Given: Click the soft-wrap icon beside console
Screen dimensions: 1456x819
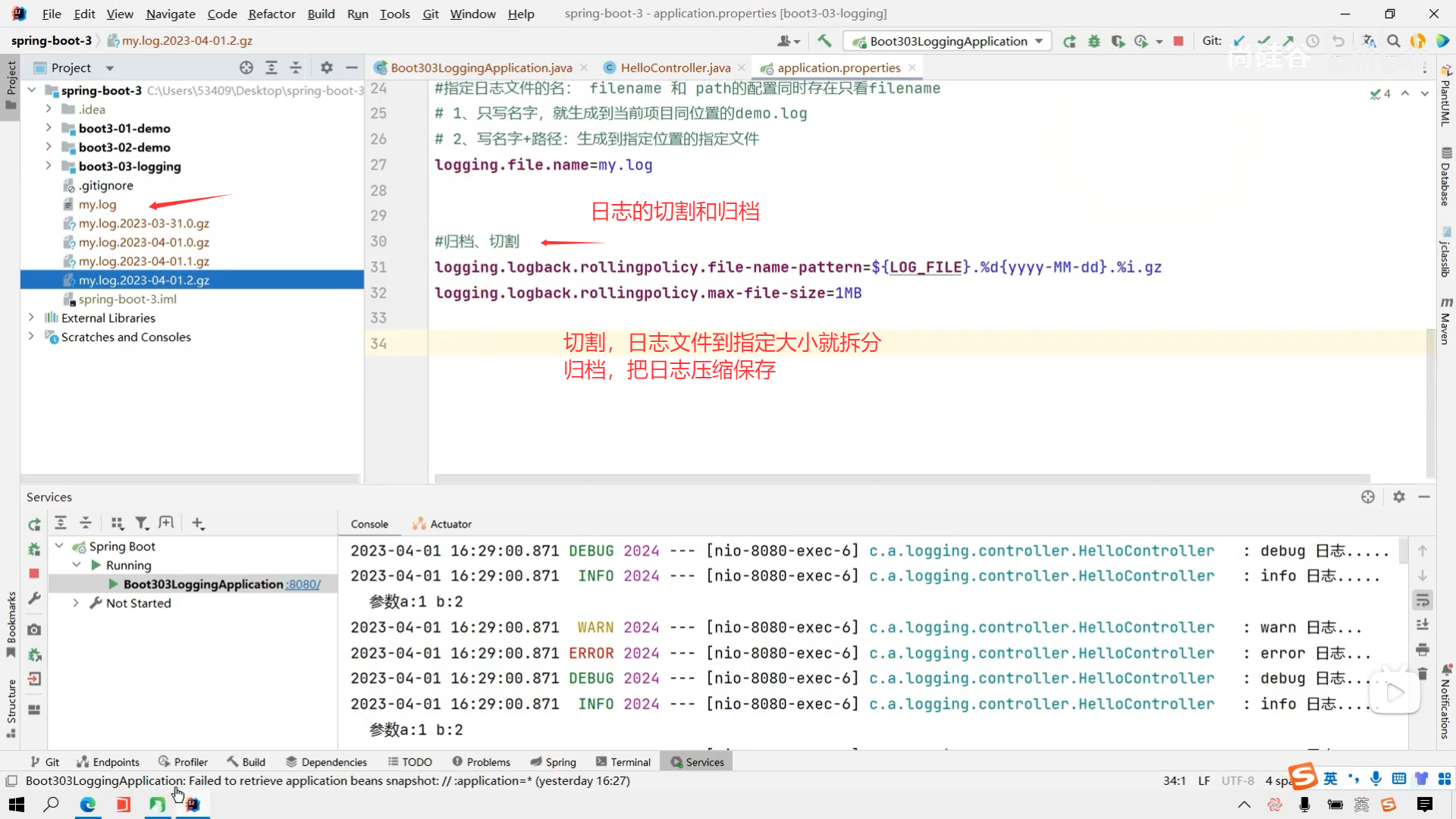Looking at the screenshot, I should (1423, 601).
